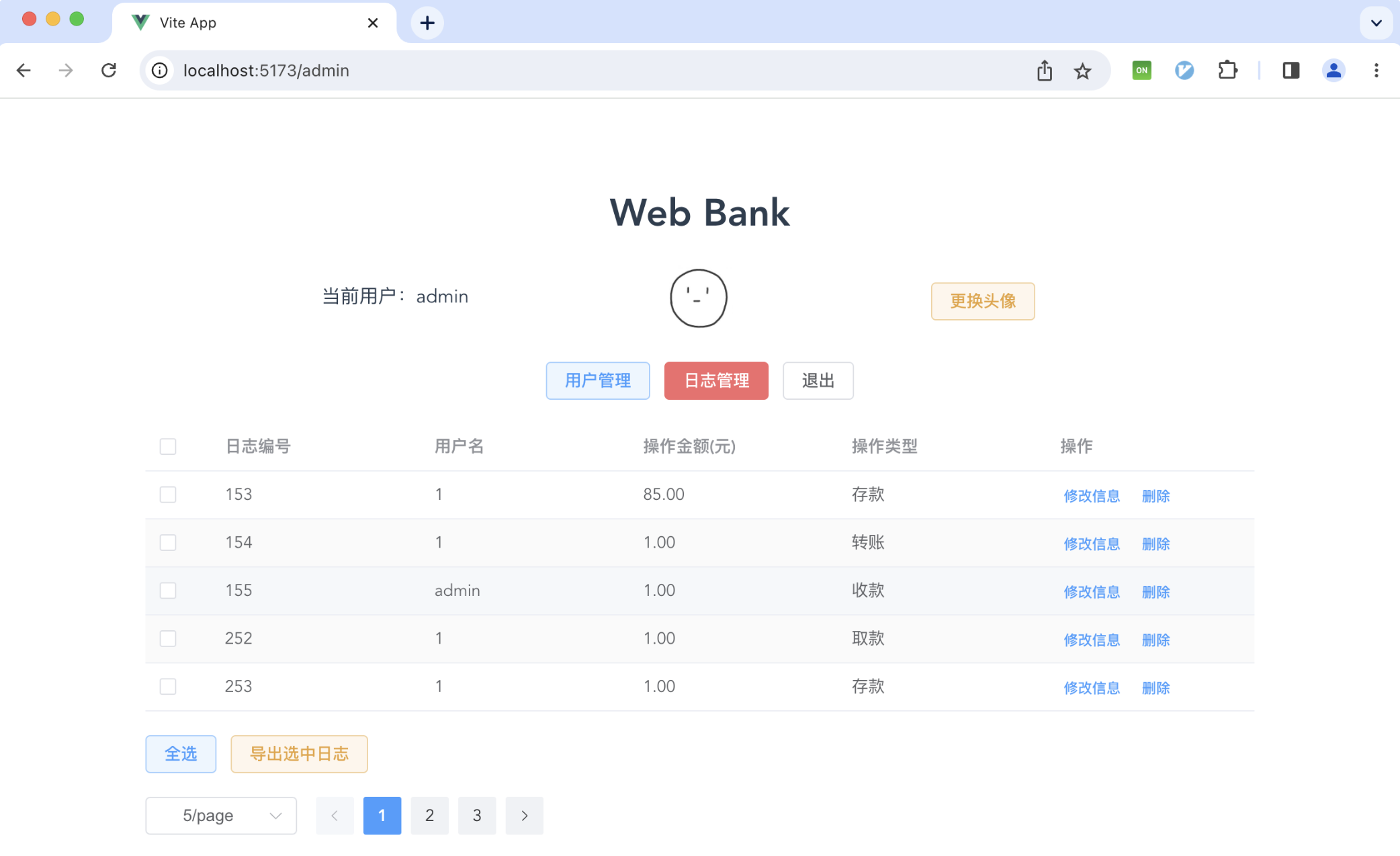1400x856 pixels.
Task: Select checkbox for log 153
Action: click(168, 495)
